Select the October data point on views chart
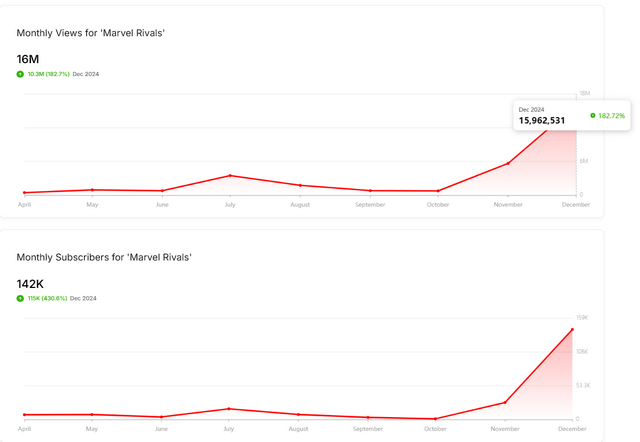The image size is (640, 442). pyautogui.click(x=438, y=191)
